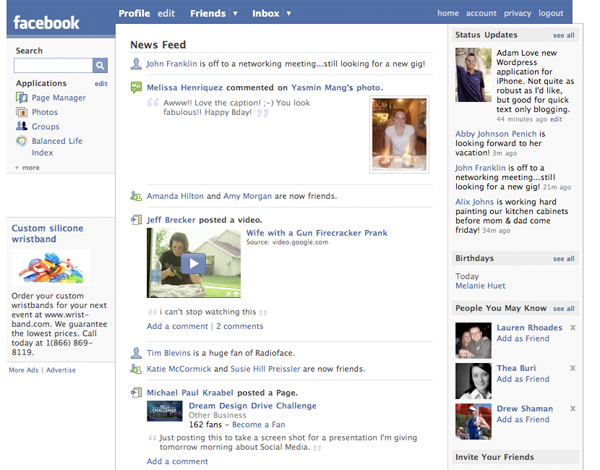
Task: Edit your status update
Action: pyautogui.click(x=556, y=119)
